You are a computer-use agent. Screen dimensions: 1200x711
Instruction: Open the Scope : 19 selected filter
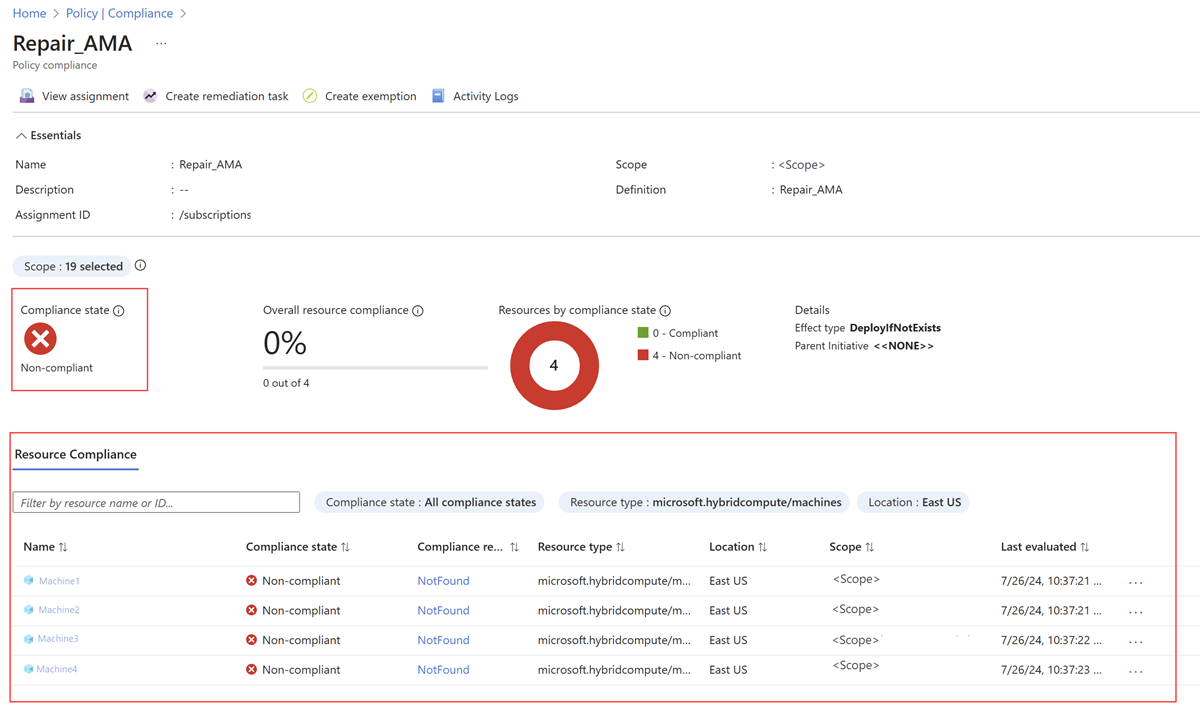pos(73,266)
